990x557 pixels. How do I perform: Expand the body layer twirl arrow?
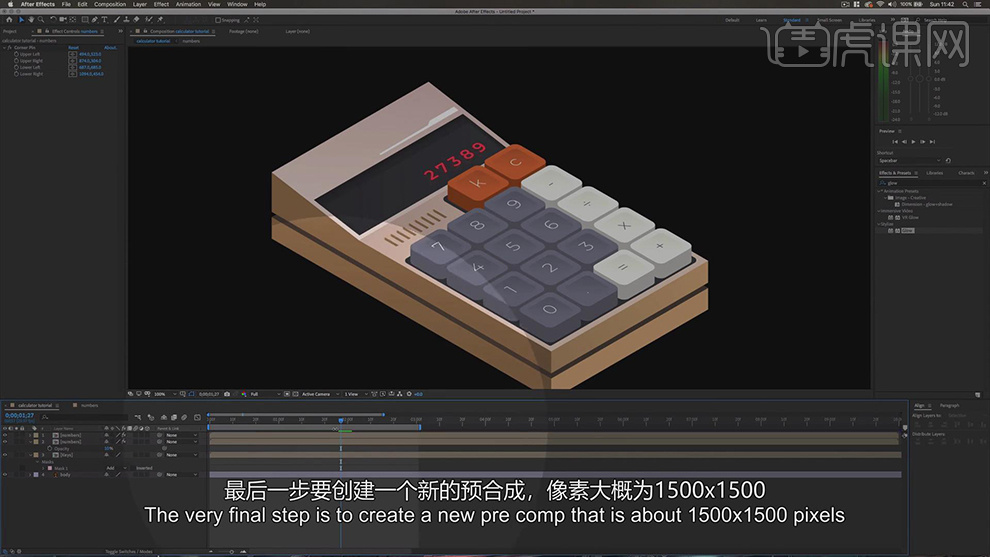click(x=30, y=474)
